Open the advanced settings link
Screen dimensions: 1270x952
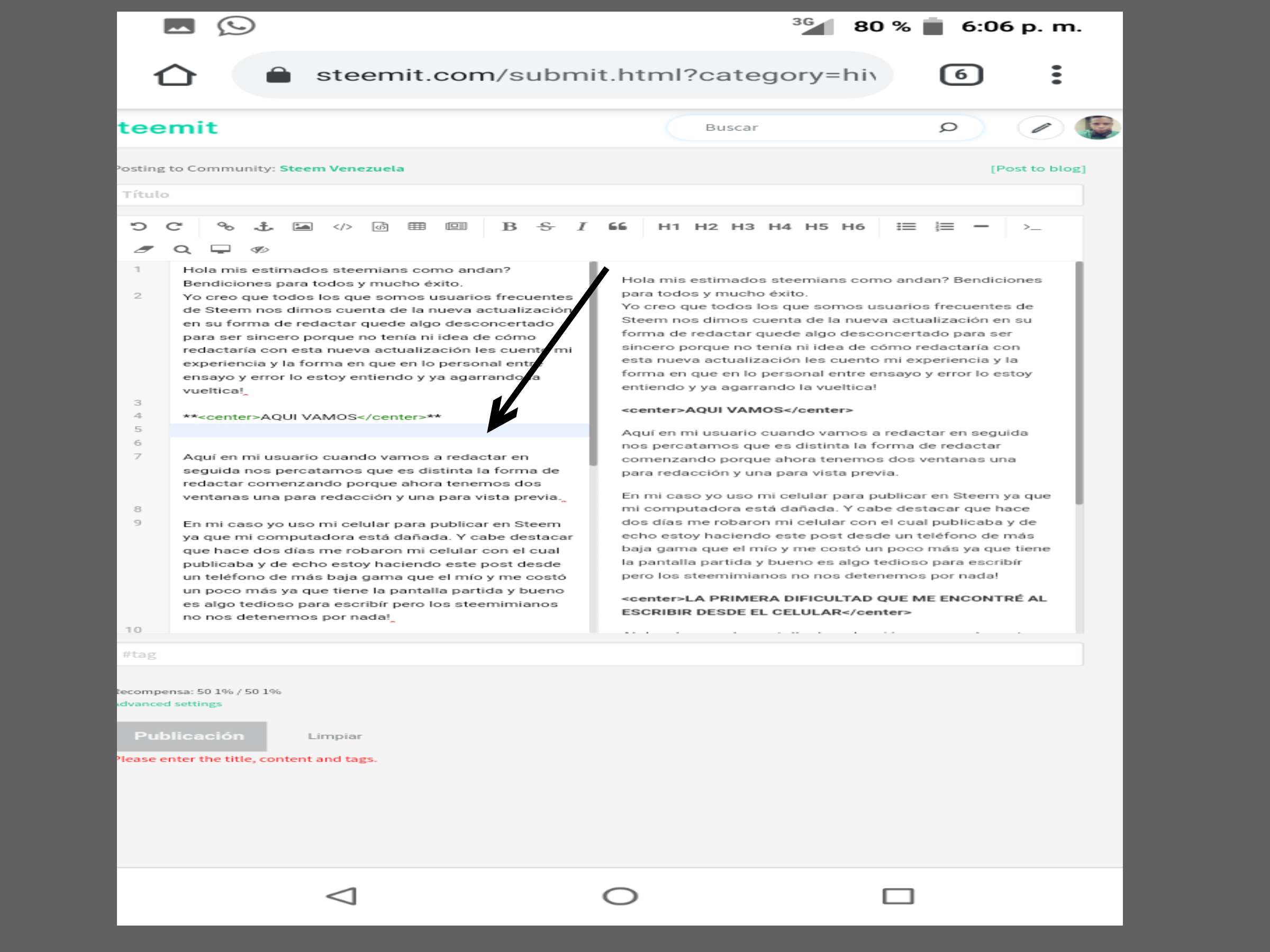click(x=169, y=703)
